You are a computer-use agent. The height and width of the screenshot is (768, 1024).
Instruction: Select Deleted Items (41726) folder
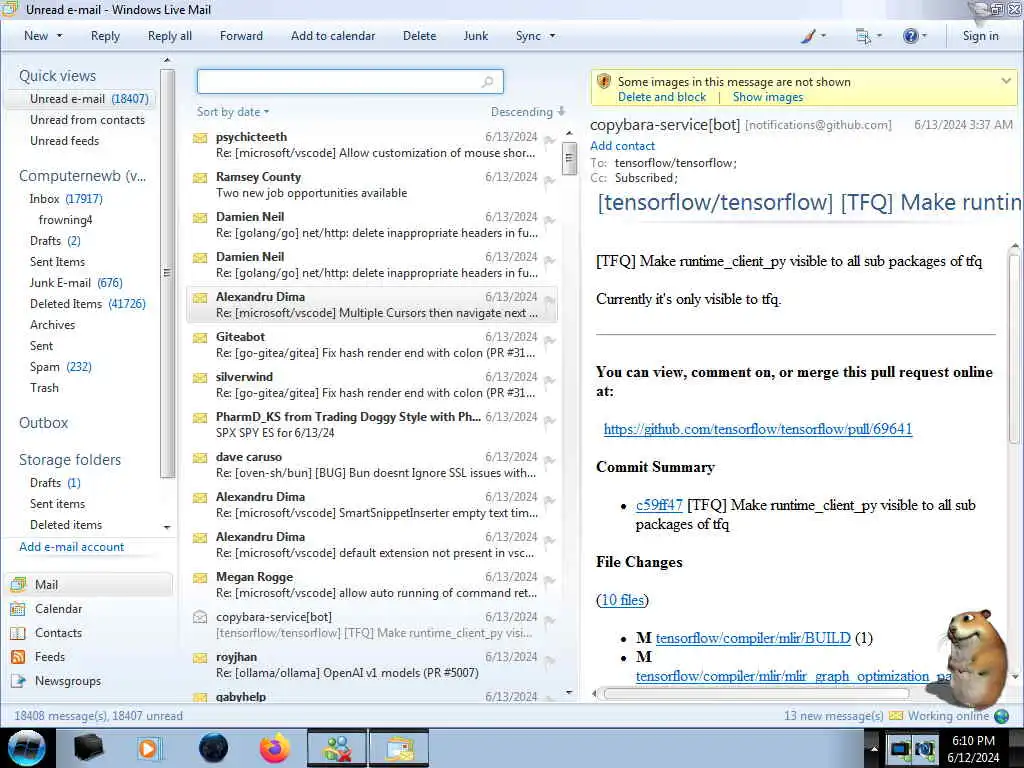pos(88,304)
